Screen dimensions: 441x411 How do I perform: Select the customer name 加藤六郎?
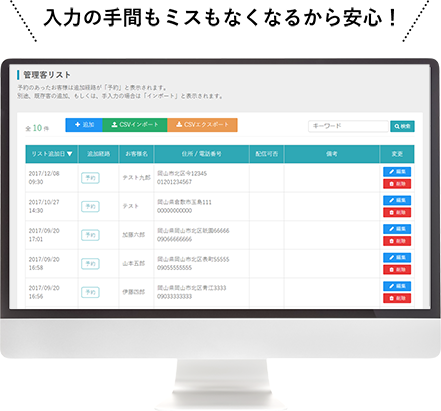tap(133, 235)
